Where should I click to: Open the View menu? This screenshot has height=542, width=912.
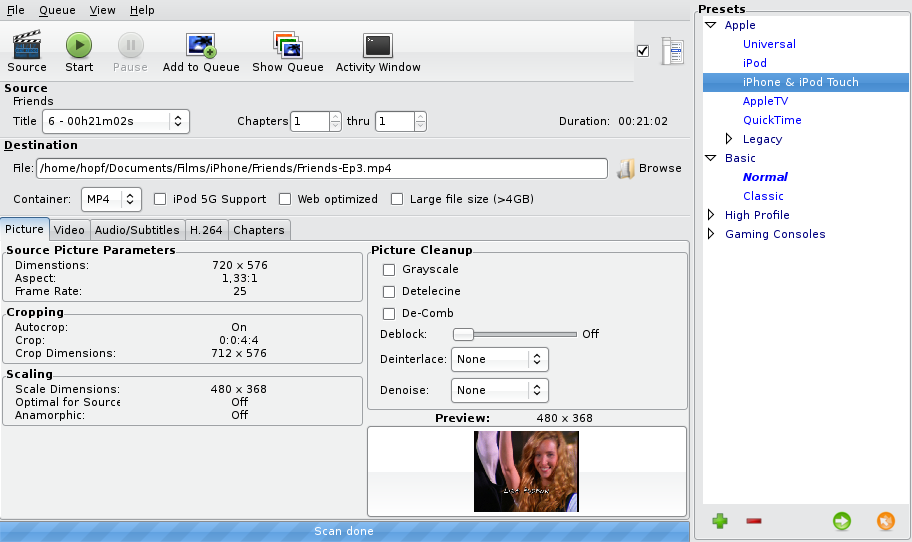(102, 10)
